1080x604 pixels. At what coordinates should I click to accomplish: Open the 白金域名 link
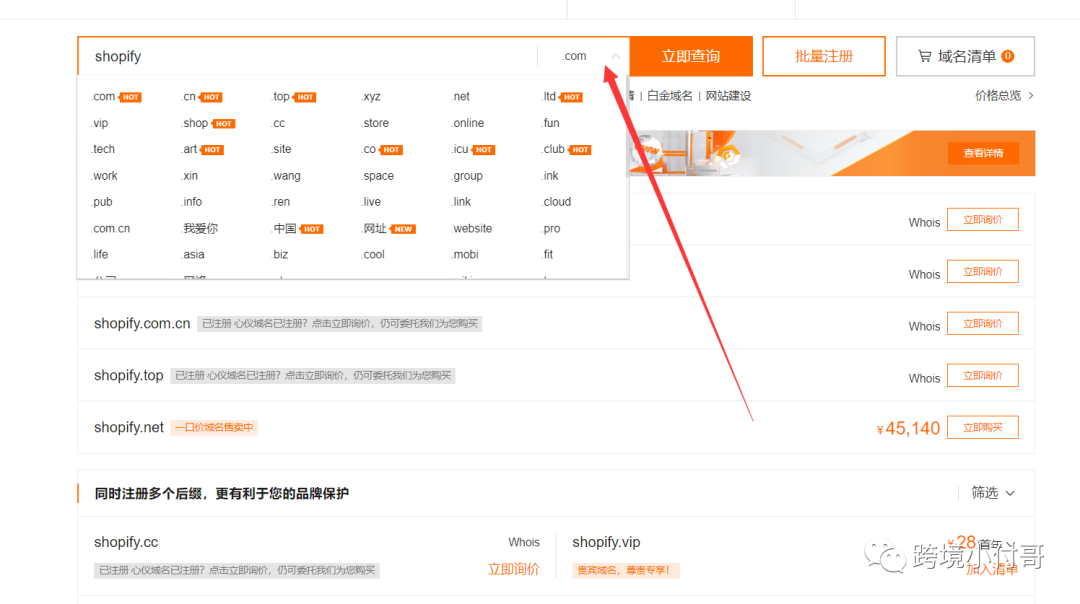669,96
